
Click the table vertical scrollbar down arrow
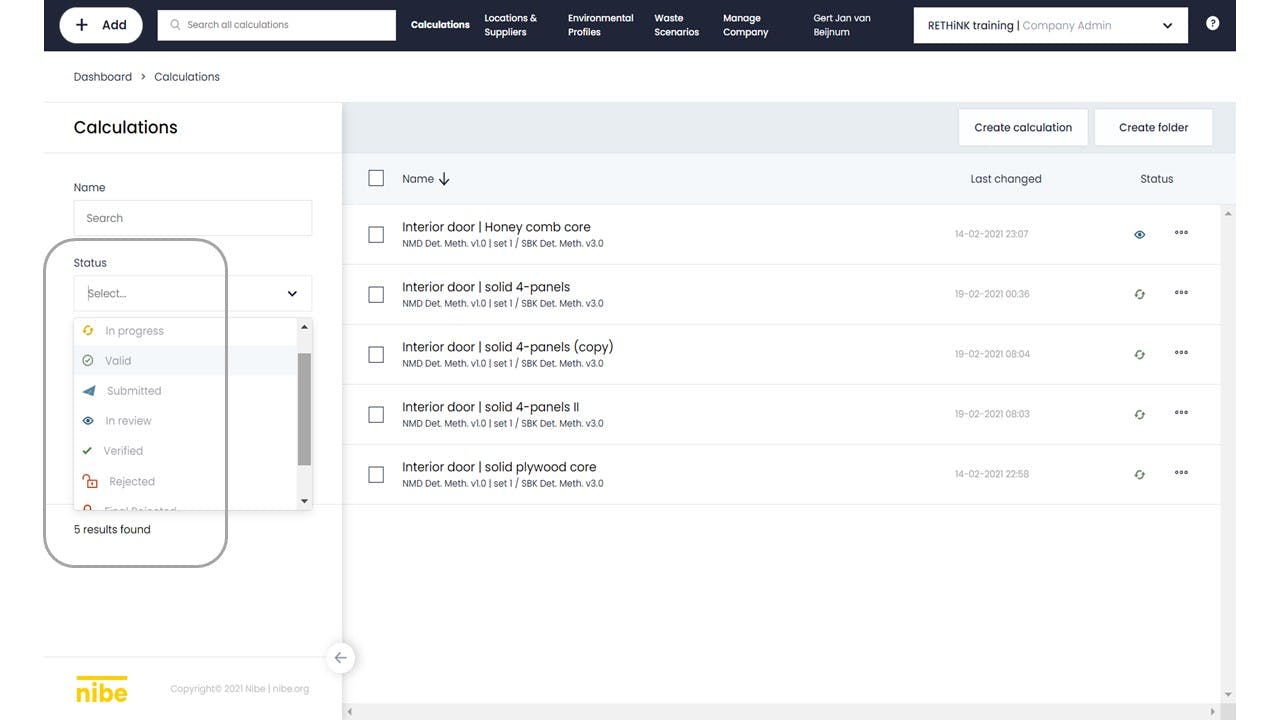[1228, 695]
